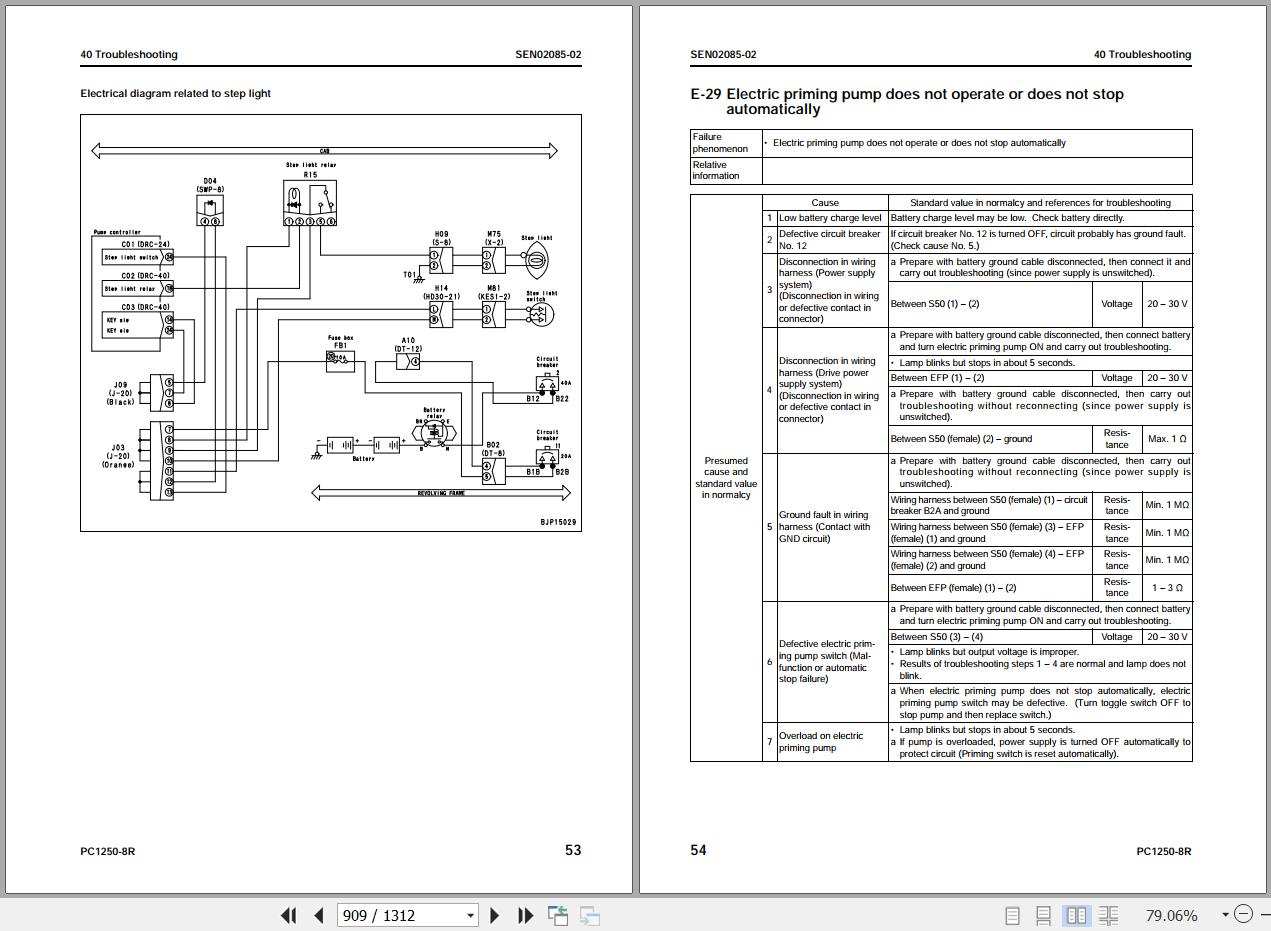Switch to single page layout
Screen dimensions: 1271x931
click(x=1012, y=915)
